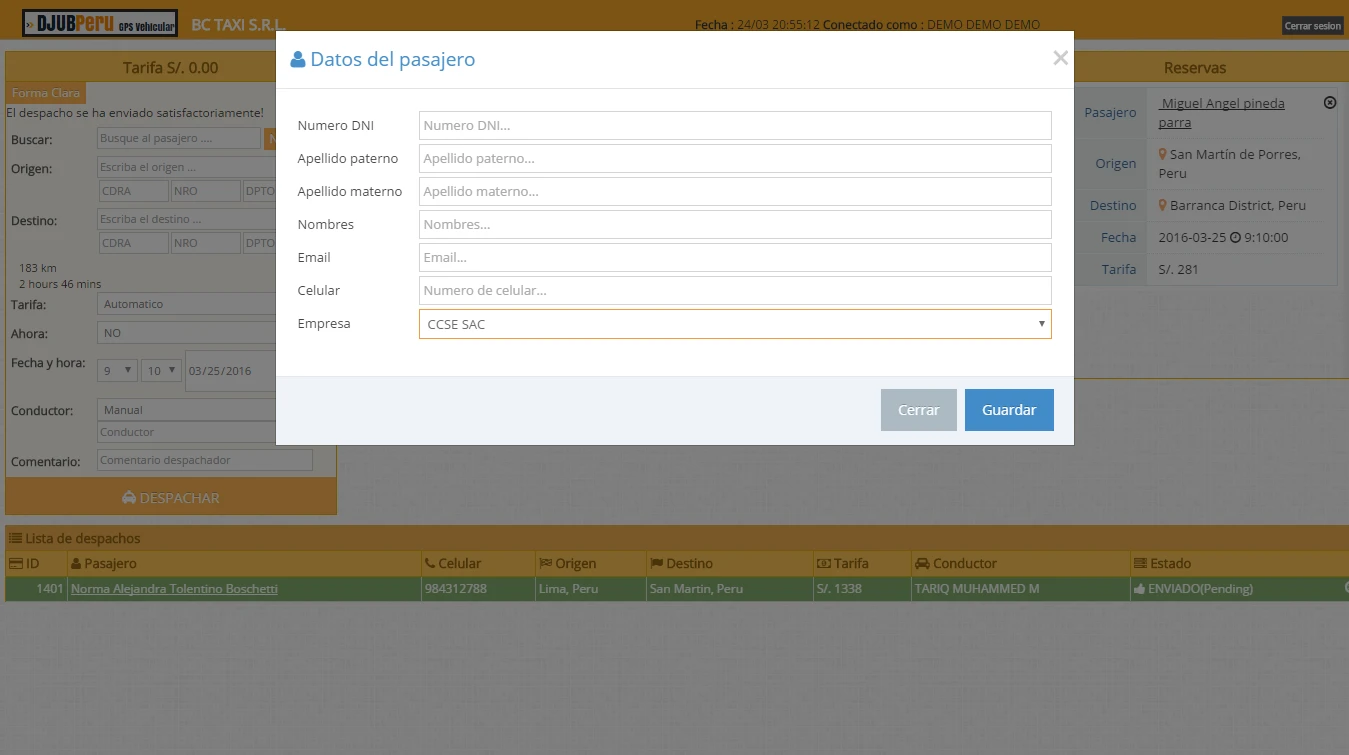Click the phone icon in the Celular column header
1349x755 pixels.
[429, 564]
